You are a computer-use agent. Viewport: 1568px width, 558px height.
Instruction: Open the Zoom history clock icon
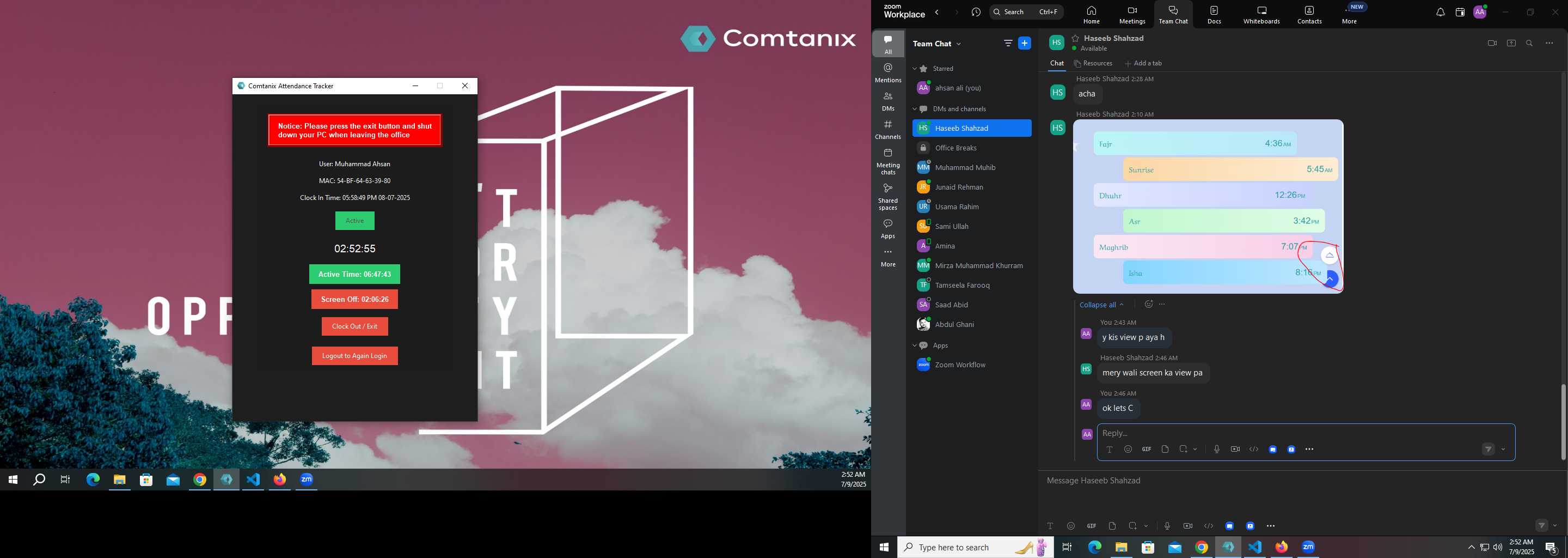tap(976, 12)
